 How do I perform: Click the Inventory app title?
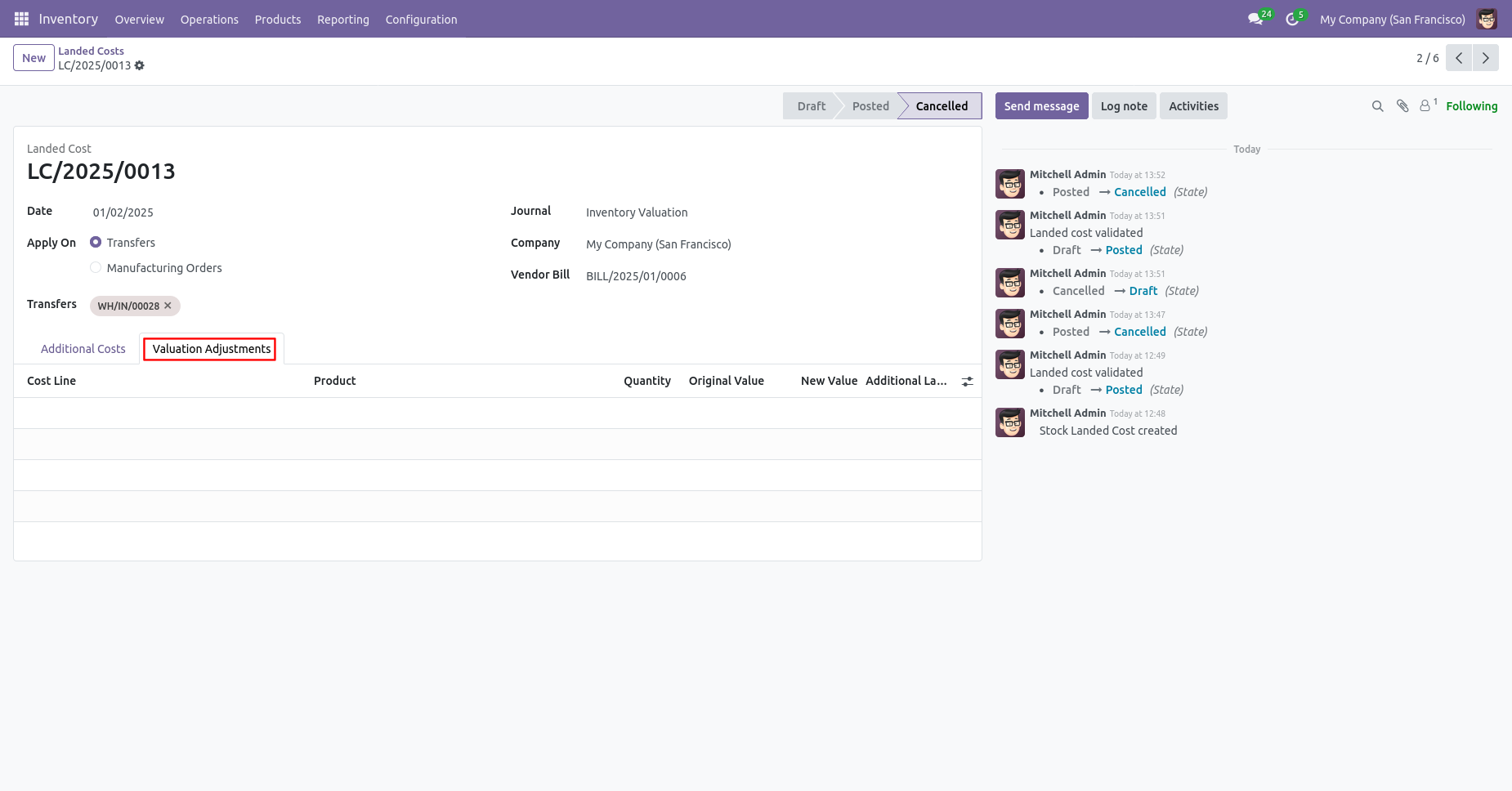coord(69,19)
